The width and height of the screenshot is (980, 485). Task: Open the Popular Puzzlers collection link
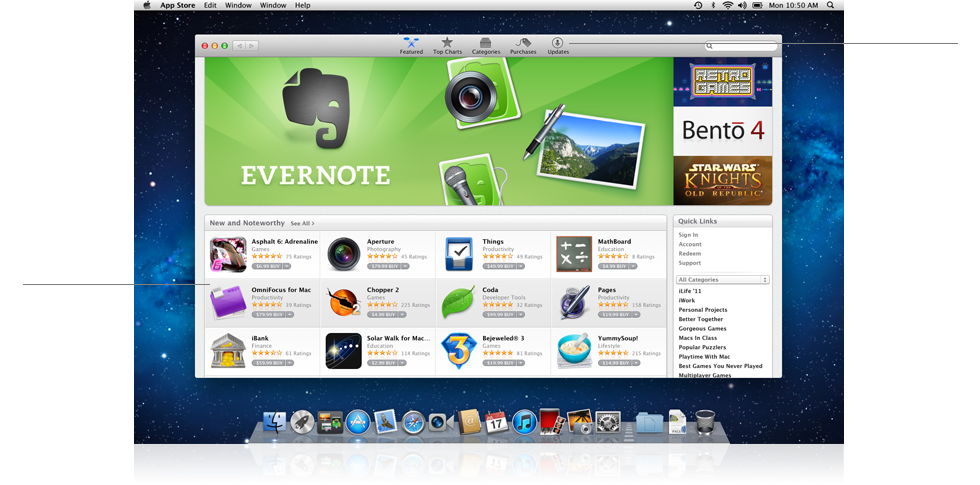pos(702,348)
